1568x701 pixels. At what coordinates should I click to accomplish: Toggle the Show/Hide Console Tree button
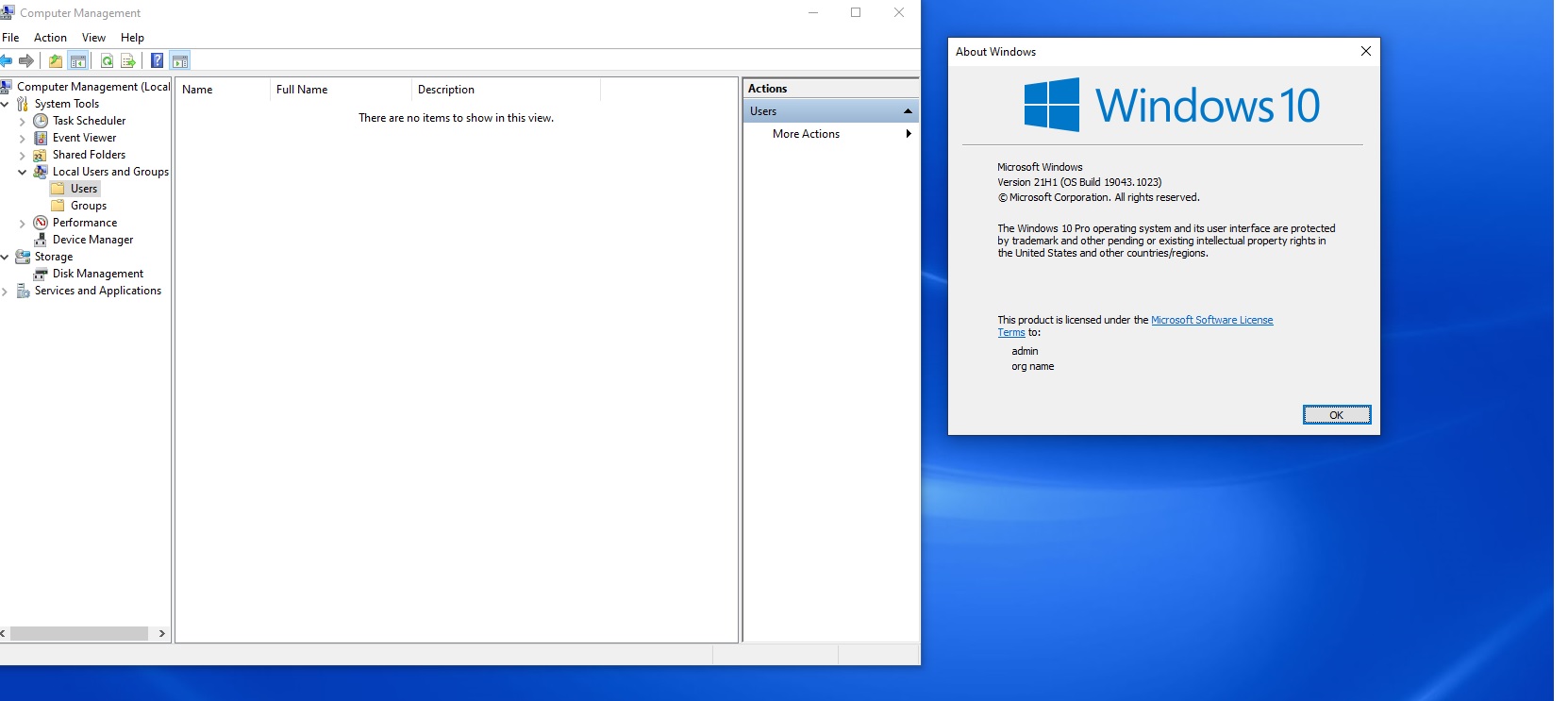(78, 61)
